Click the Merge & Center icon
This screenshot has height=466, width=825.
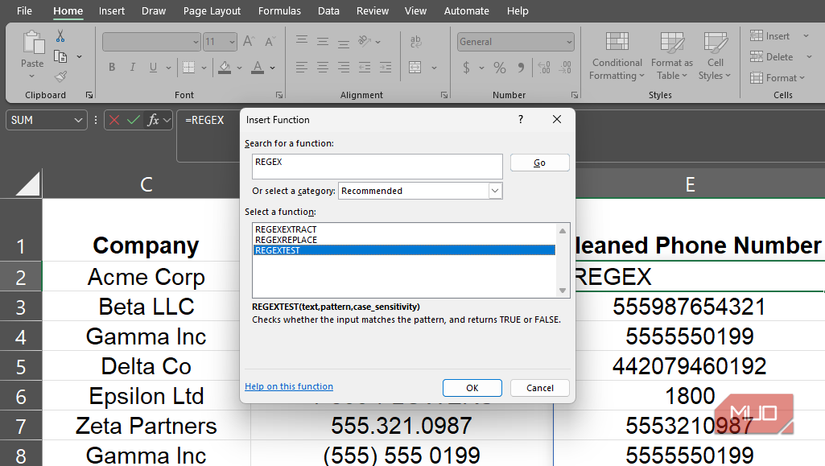[415, 67]
